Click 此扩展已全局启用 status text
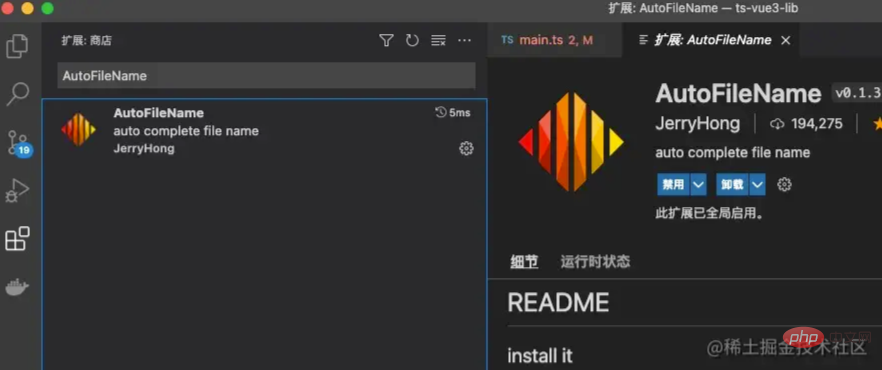The height and width of the screenshot is (370, 882). pyautogui.click(x=709, y=214)
